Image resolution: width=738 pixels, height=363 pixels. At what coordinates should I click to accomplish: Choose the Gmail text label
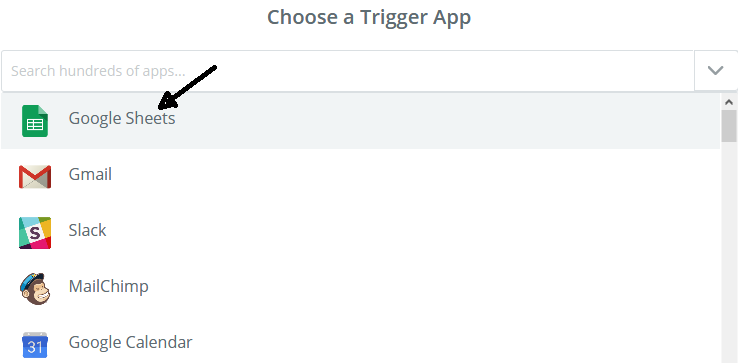coord(90,174)
